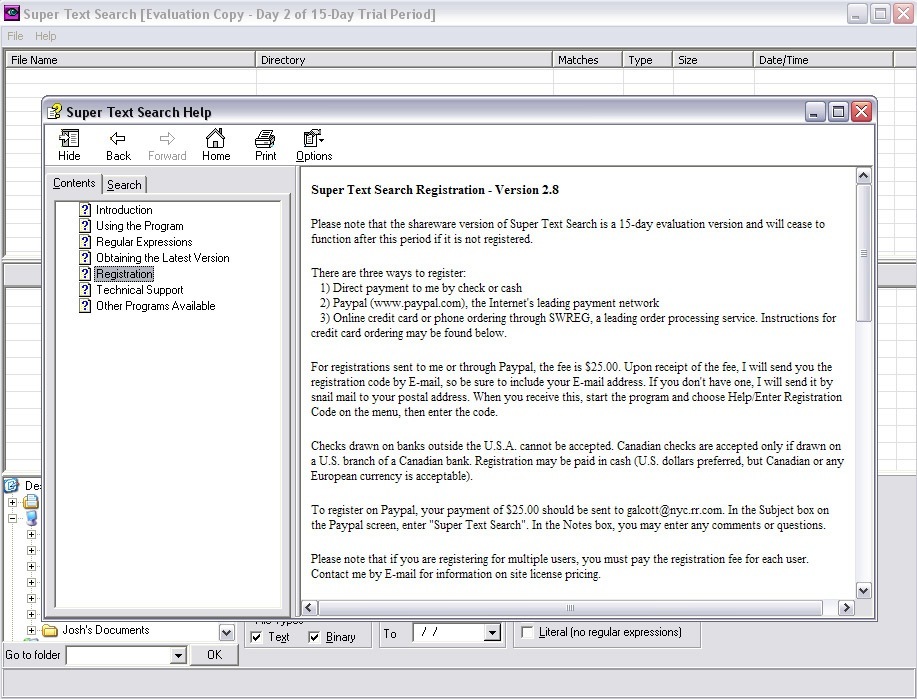
Task: Click the OK button next to Go to folder
Action: pyautogui.click(x=215, y=655)
